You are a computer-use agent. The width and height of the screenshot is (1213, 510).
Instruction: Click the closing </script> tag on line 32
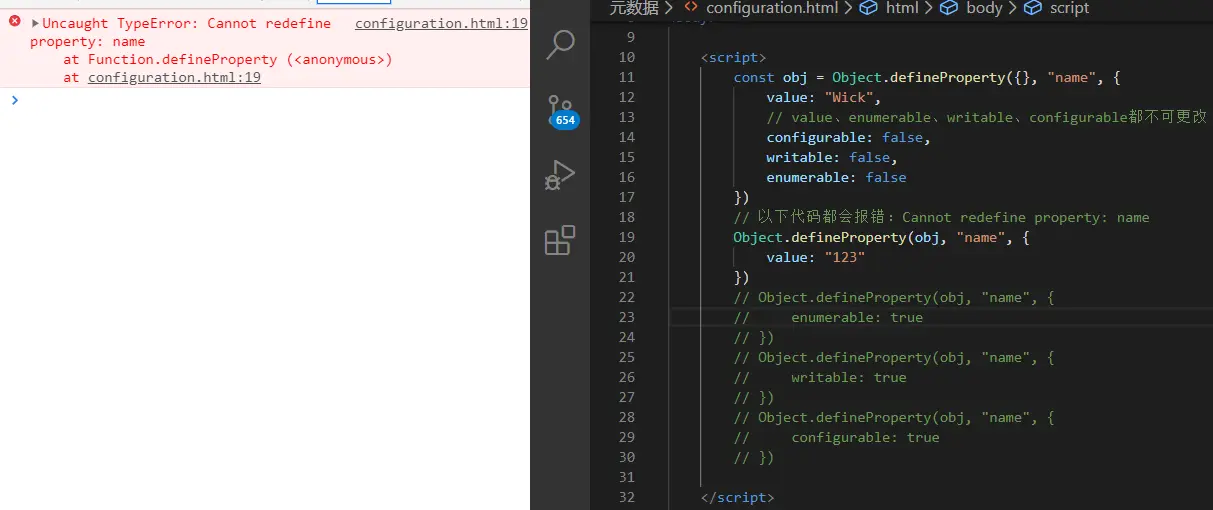pos(738,497)
